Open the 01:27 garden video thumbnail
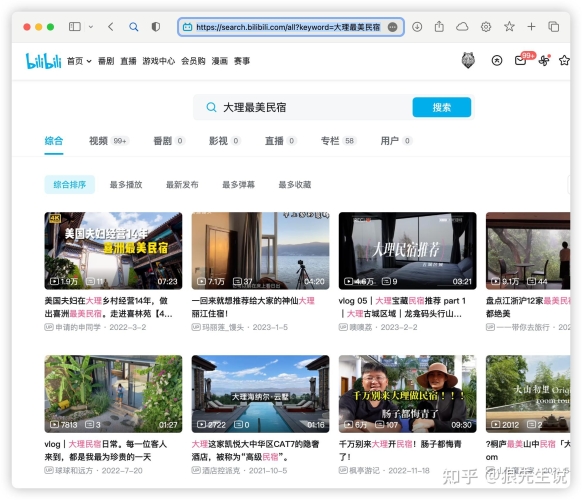Viewport: 582px width, 500px height. pyautogui.click(x=113, y=394)
